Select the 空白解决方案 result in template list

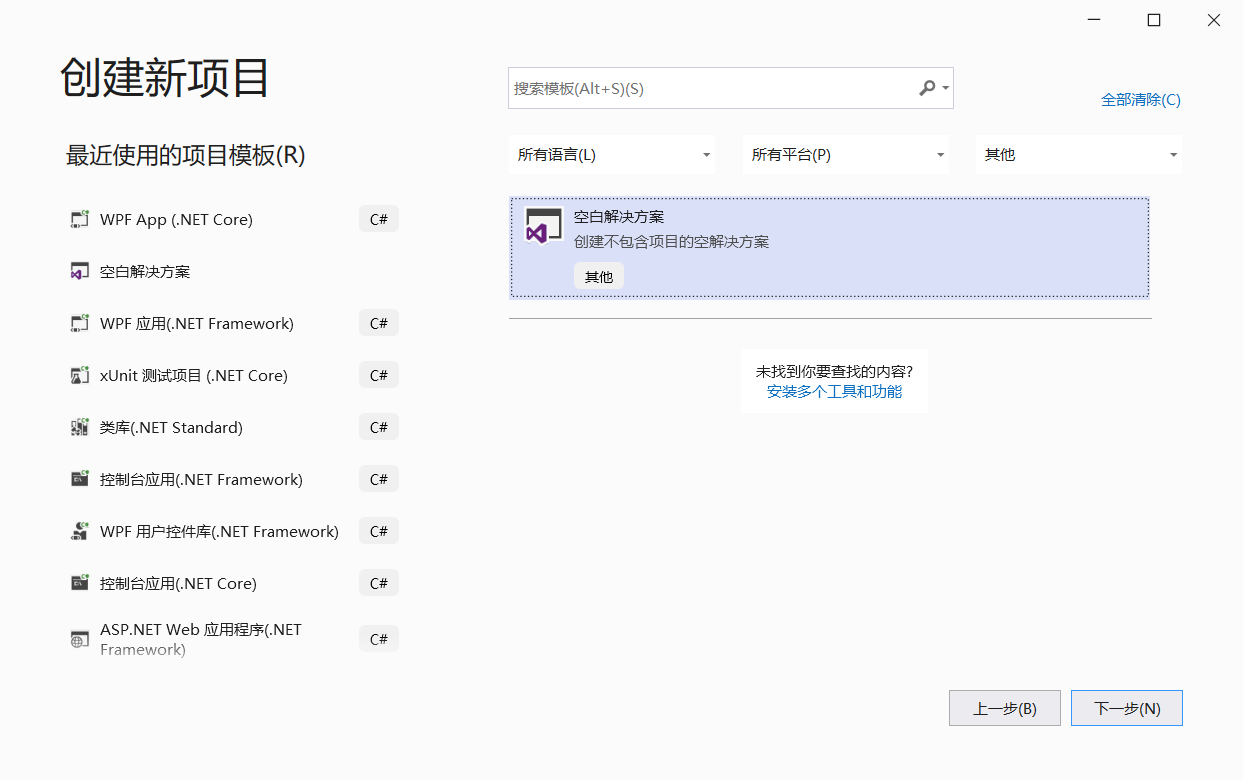829,248
